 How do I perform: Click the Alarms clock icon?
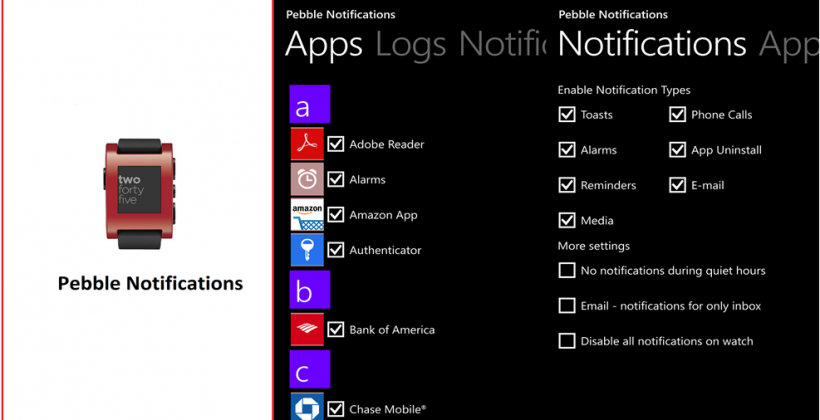(x=307, y=180)
